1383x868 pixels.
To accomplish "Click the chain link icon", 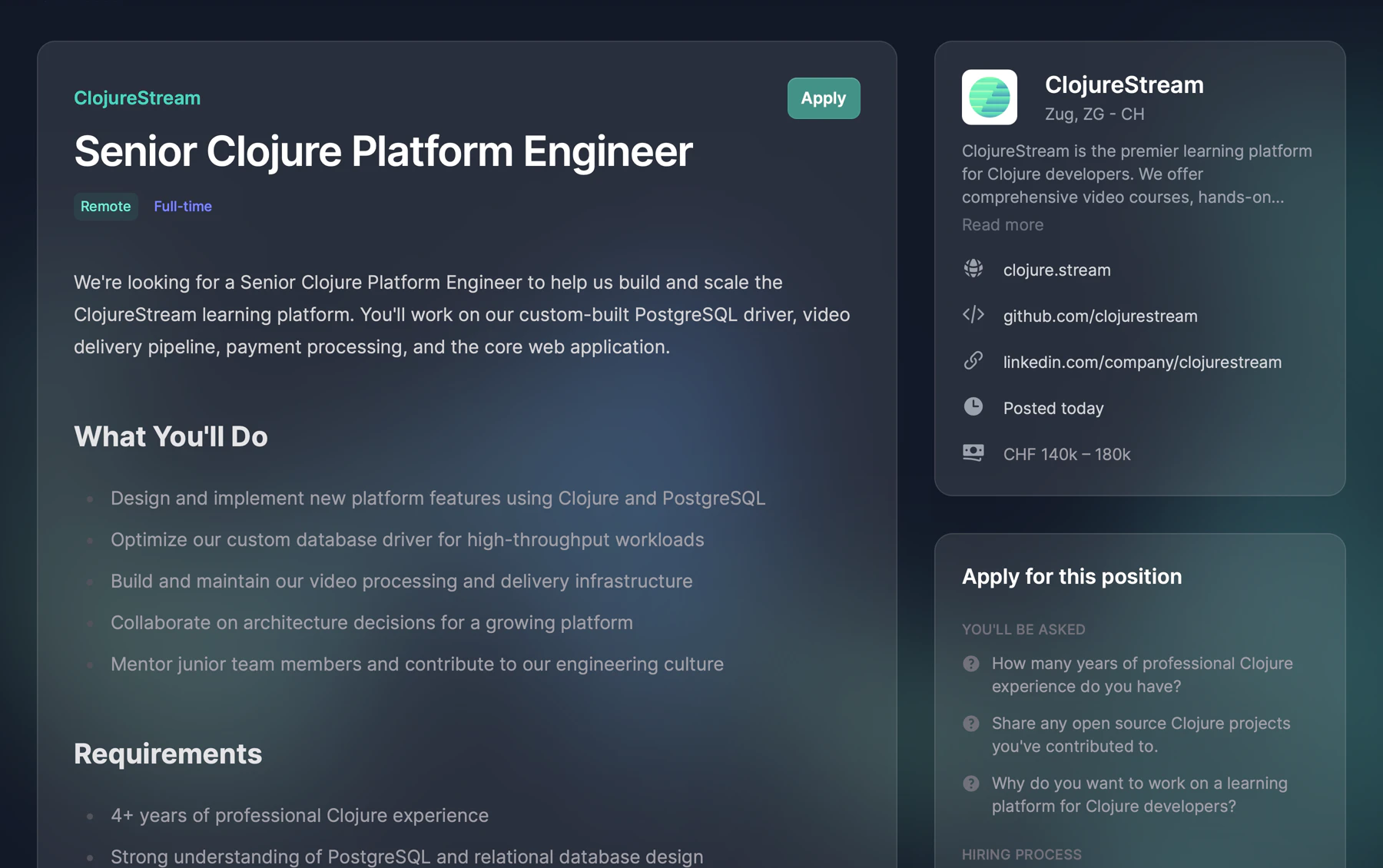I will (x=973, y=360).
